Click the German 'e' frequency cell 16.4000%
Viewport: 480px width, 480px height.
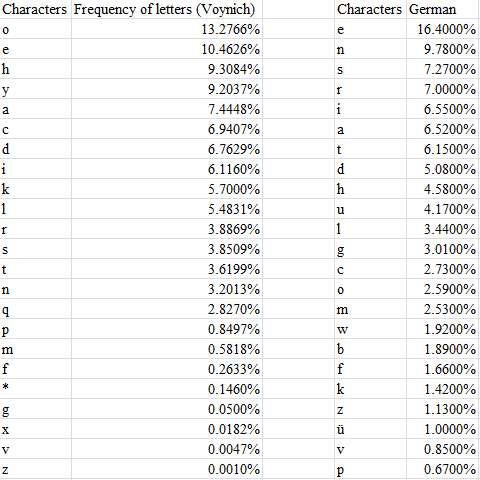click(x=443, y=29)
